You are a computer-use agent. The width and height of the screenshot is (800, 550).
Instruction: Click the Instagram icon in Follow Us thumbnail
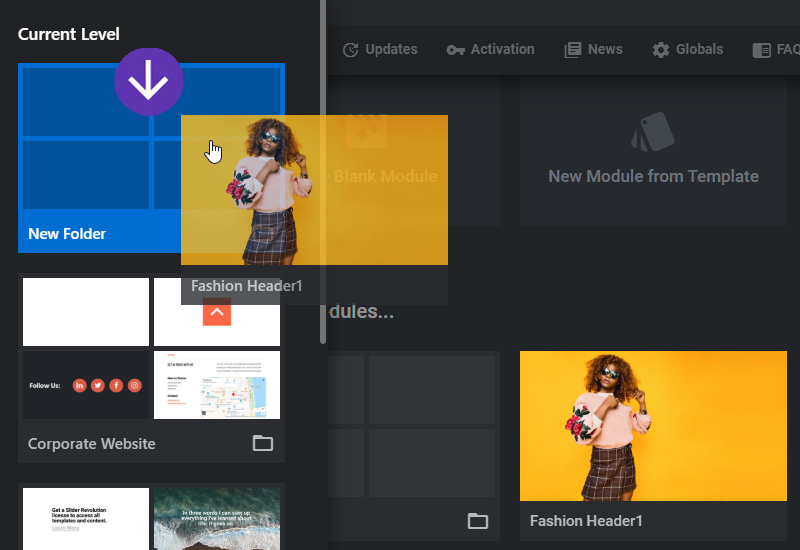135,385
